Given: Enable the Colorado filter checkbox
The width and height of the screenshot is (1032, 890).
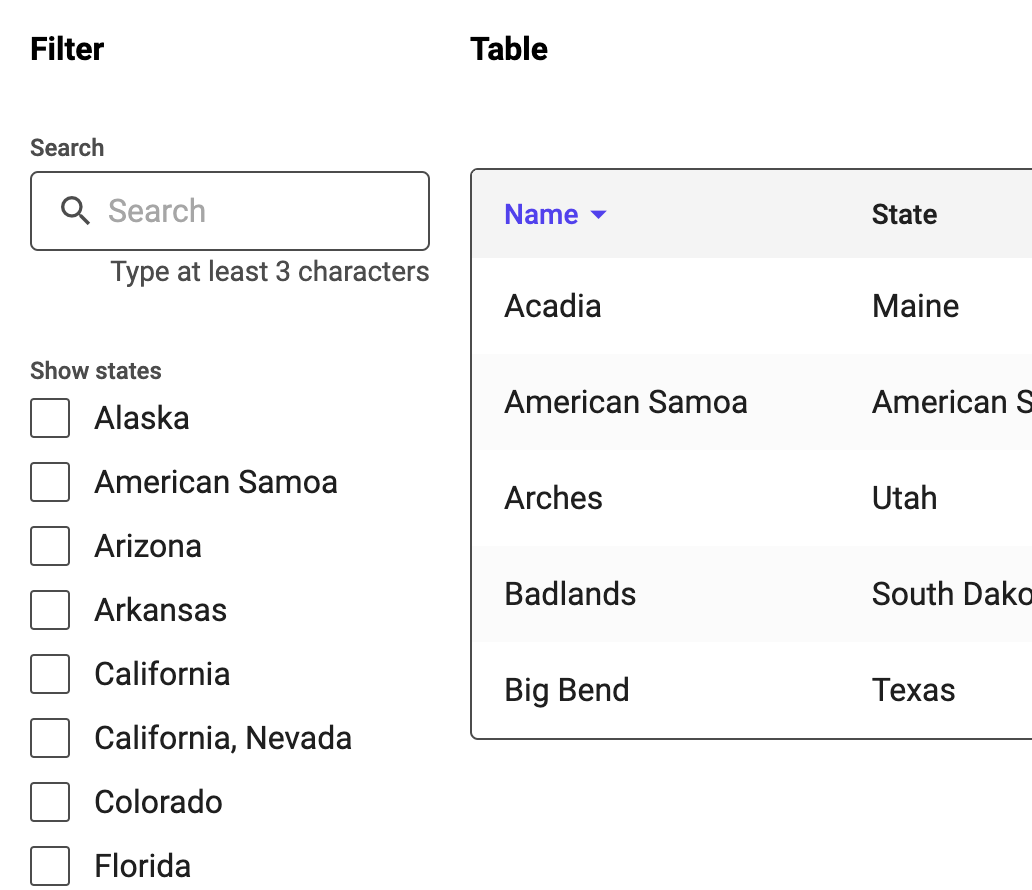Looking at the screenshot, I should 50,802.
